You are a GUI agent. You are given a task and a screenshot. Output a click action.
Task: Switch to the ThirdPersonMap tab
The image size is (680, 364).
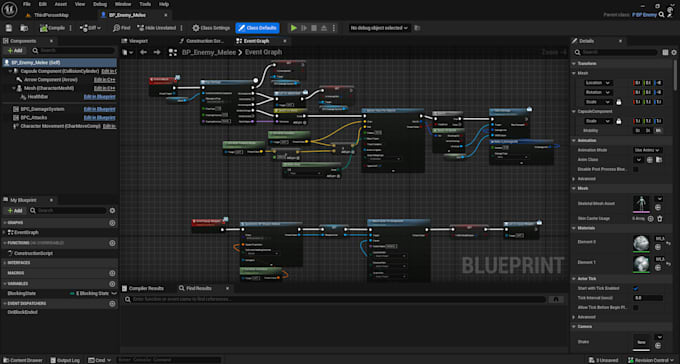click(51, 15)
